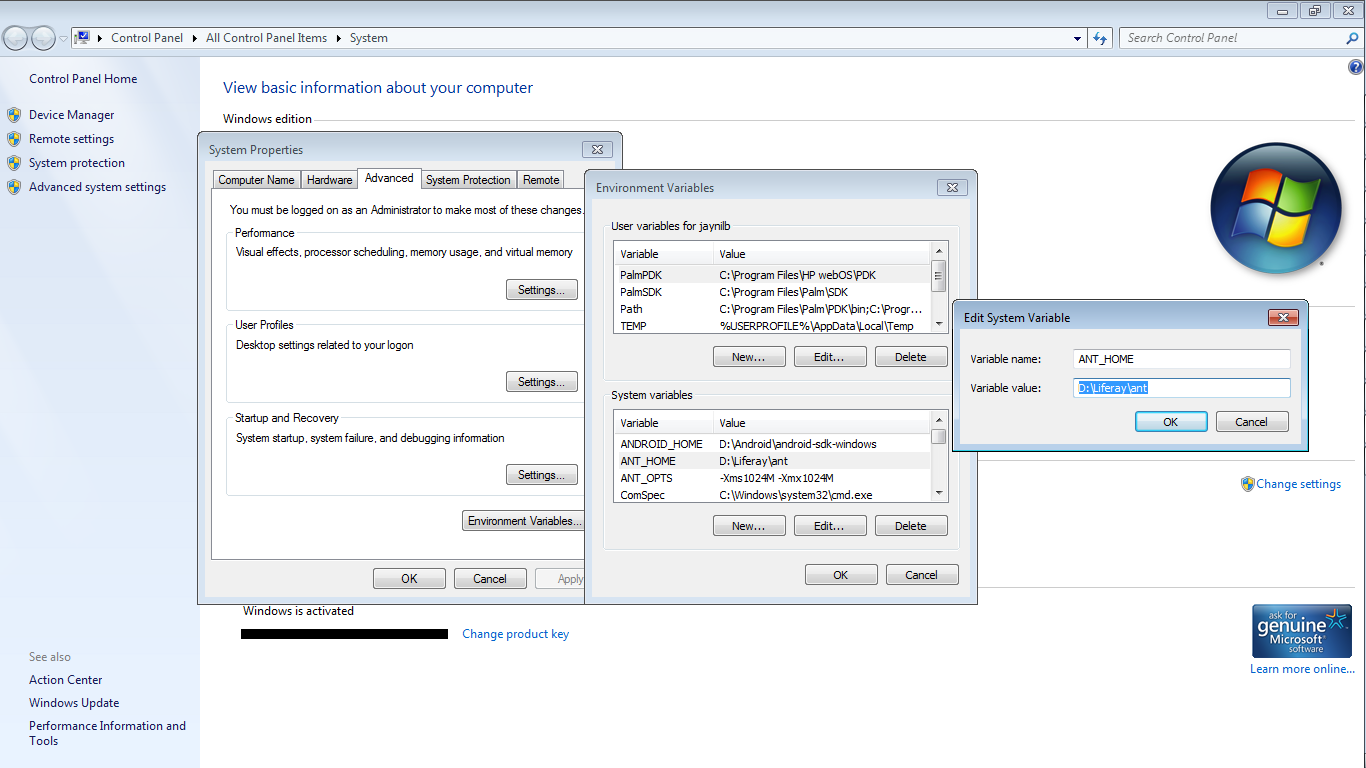Switch to the Computer Name tab
Image resolution: width=1366 pixels, height=768 pixels.
(x=256, y=180)
